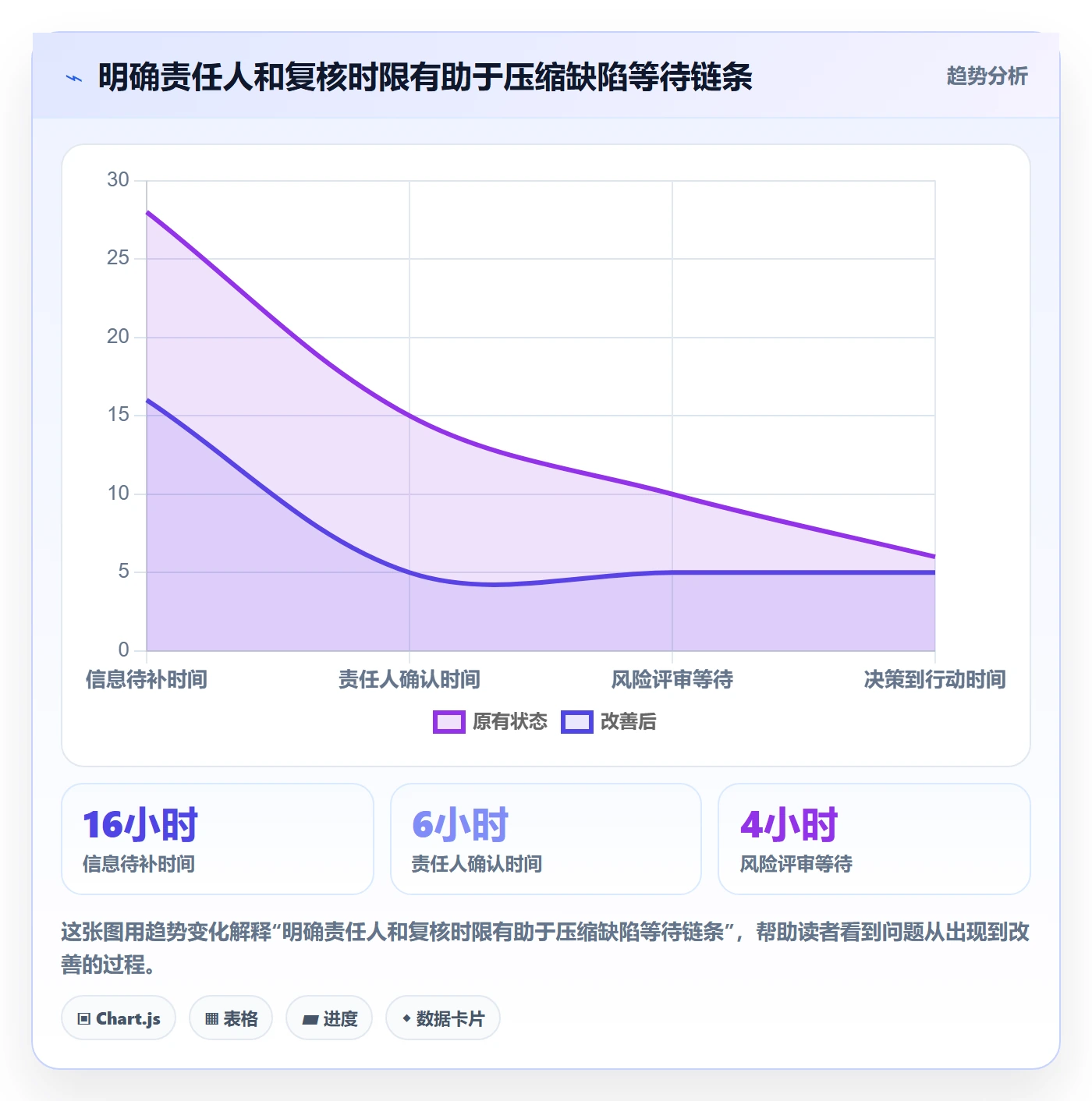Viewport: 1092px width, 1101px height.
Task: Open the 4小时 风险评审等待 data card
Action: tap(874, 839)
